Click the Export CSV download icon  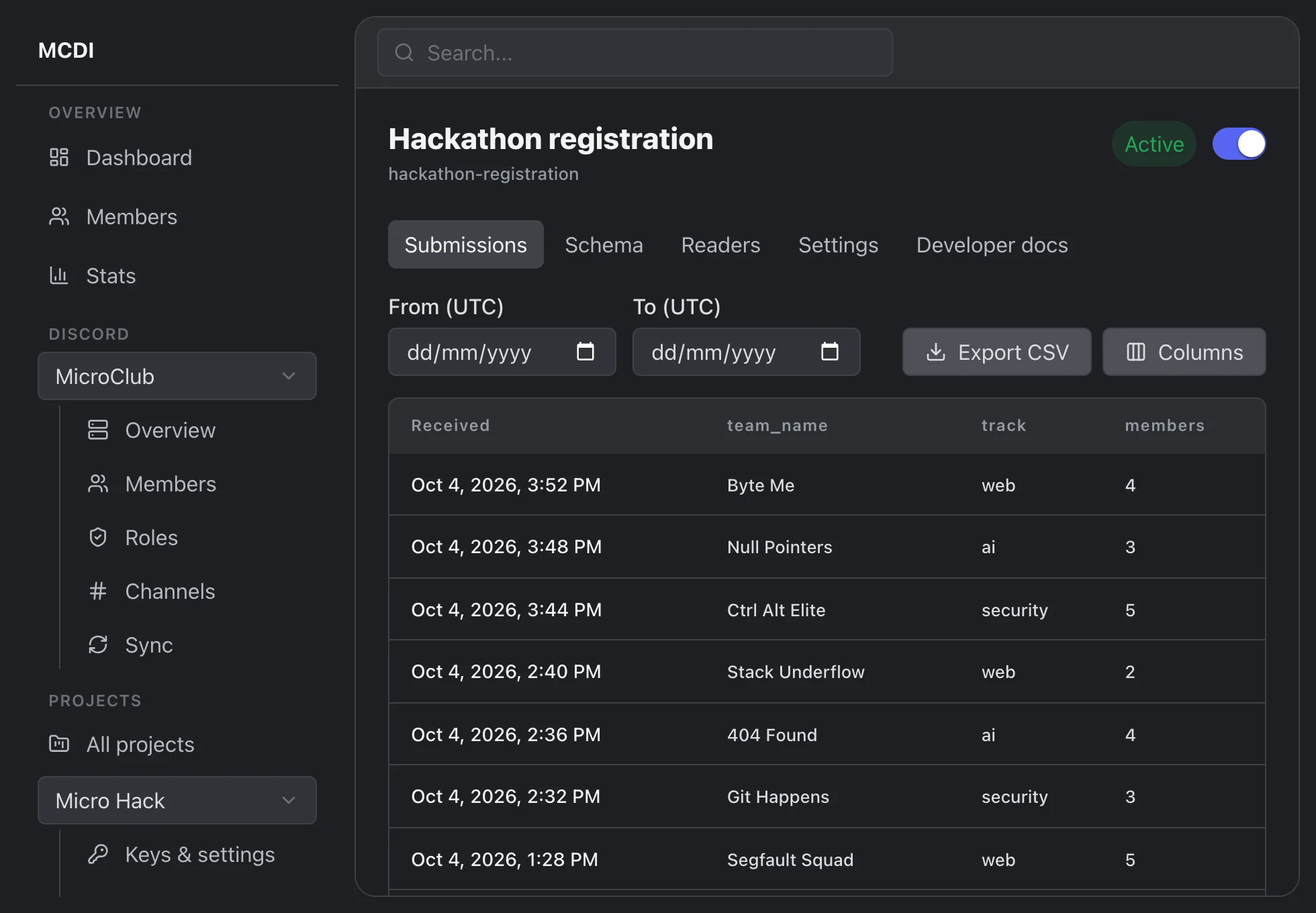(x=936, y=352)
